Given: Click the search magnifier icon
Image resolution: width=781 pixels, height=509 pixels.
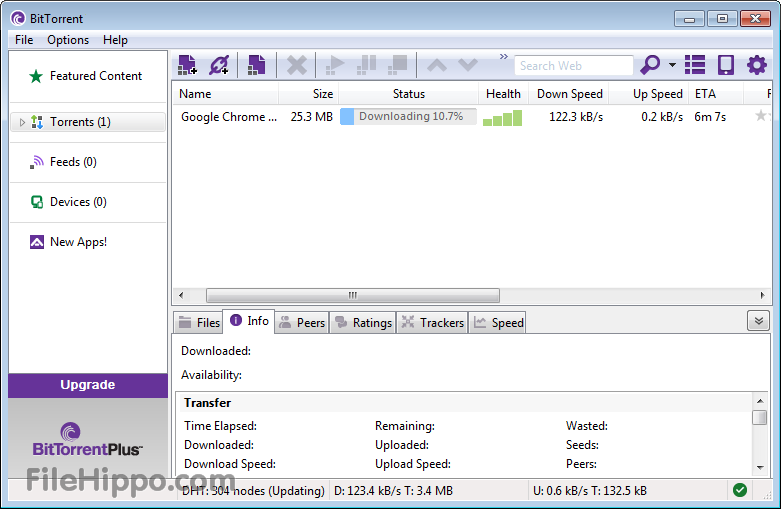Looking at the screenshot, I should coord(650,65).
